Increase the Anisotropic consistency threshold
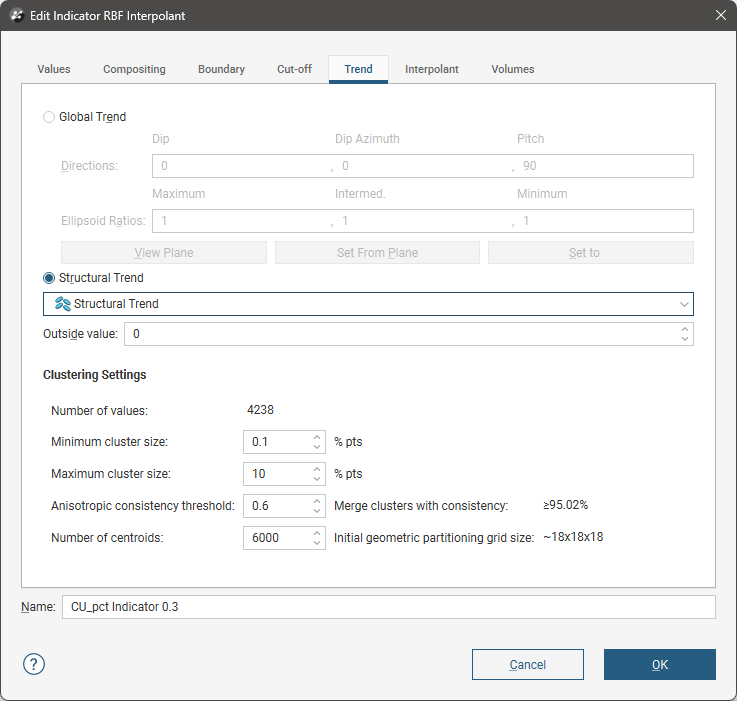 point(317,501)
